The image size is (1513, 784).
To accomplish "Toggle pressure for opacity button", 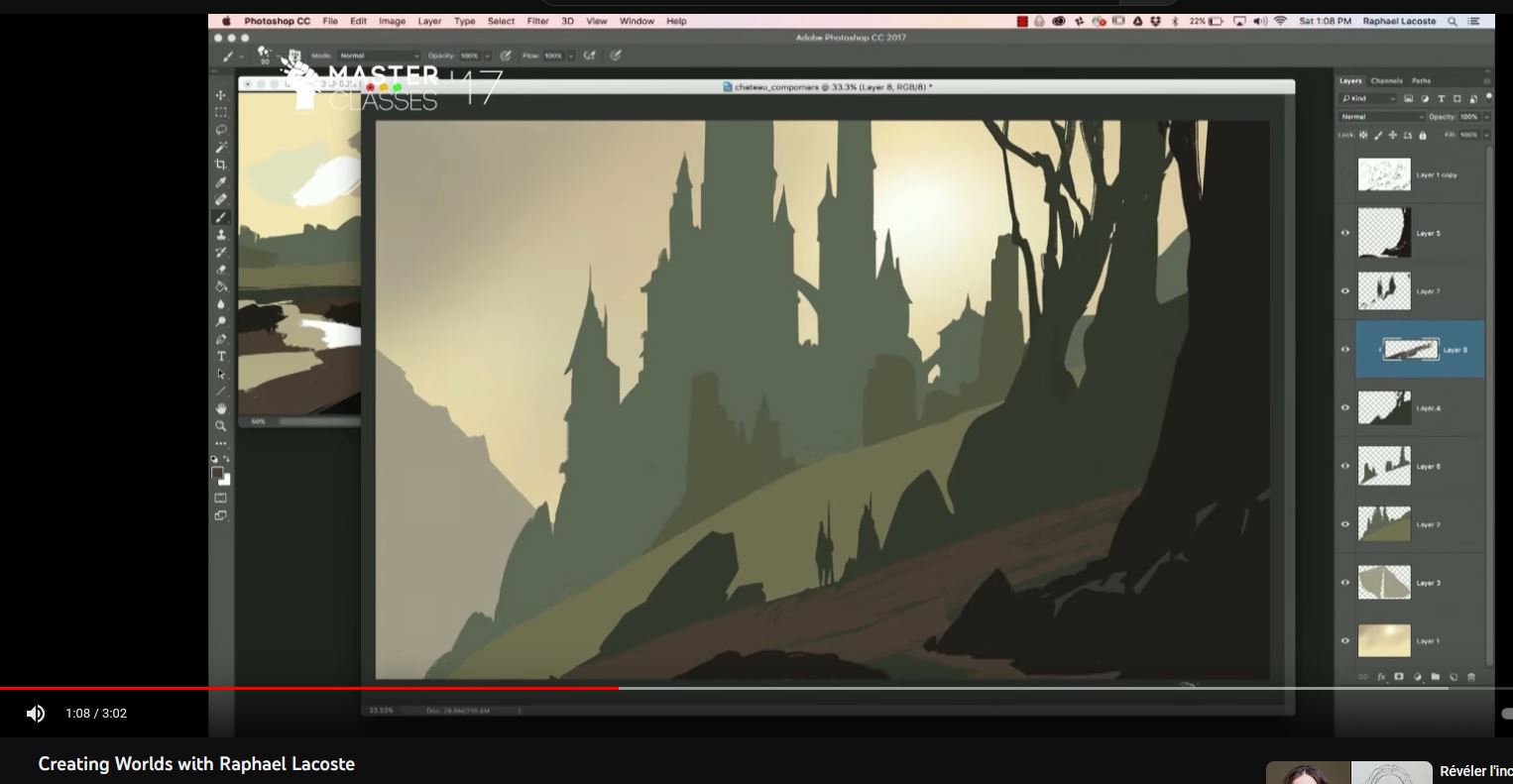I will [x=506, y=56].
